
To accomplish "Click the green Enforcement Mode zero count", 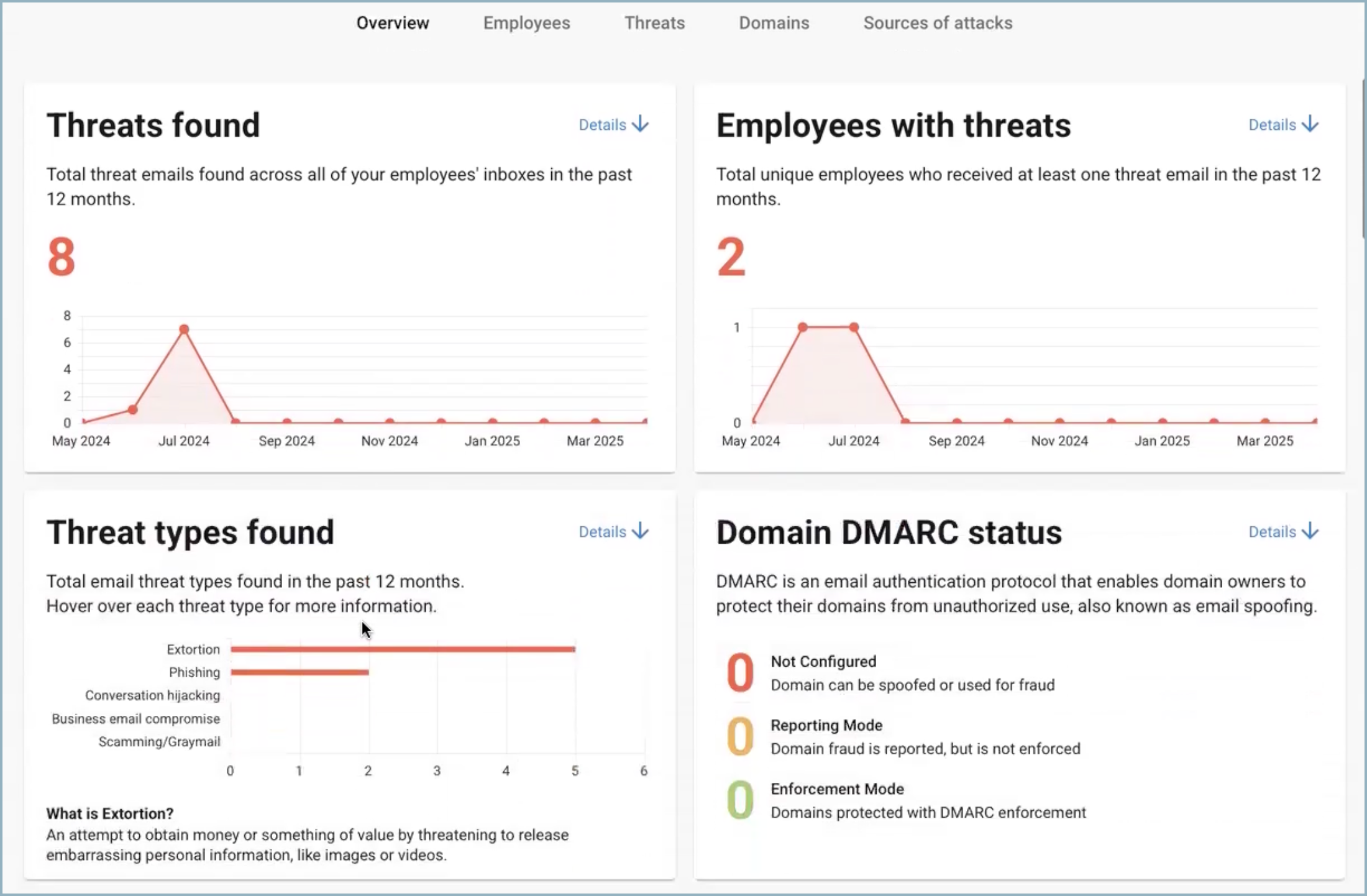I will point(740,800).
